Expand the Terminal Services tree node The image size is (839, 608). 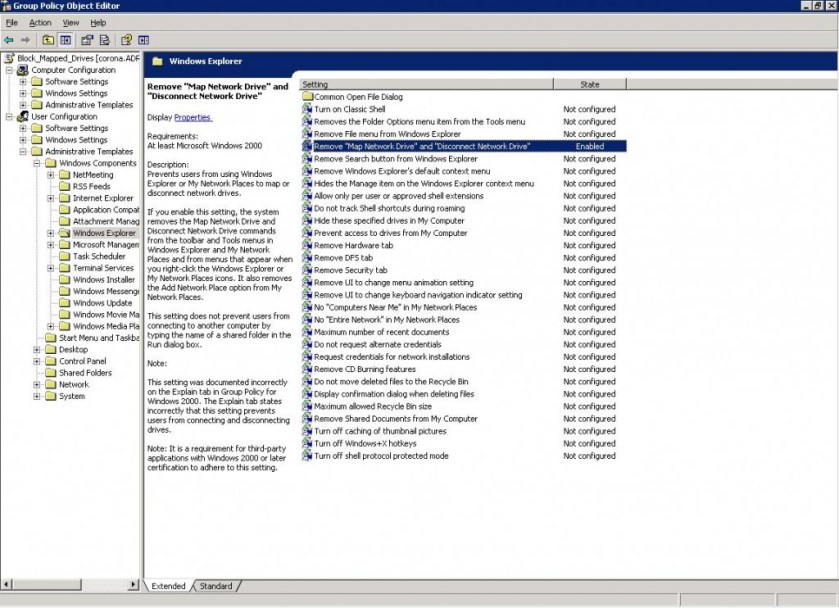click(x=51, y=268)
